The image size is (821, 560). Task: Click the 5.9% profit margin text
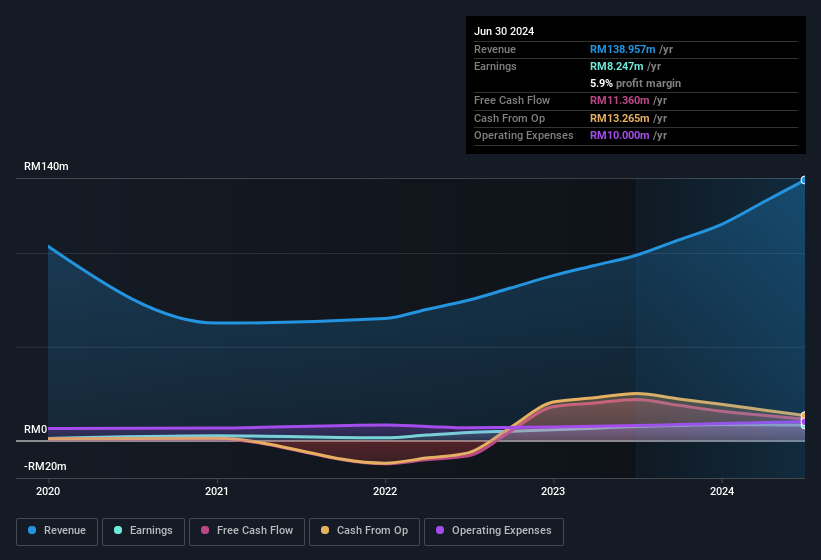coord(635,83)
